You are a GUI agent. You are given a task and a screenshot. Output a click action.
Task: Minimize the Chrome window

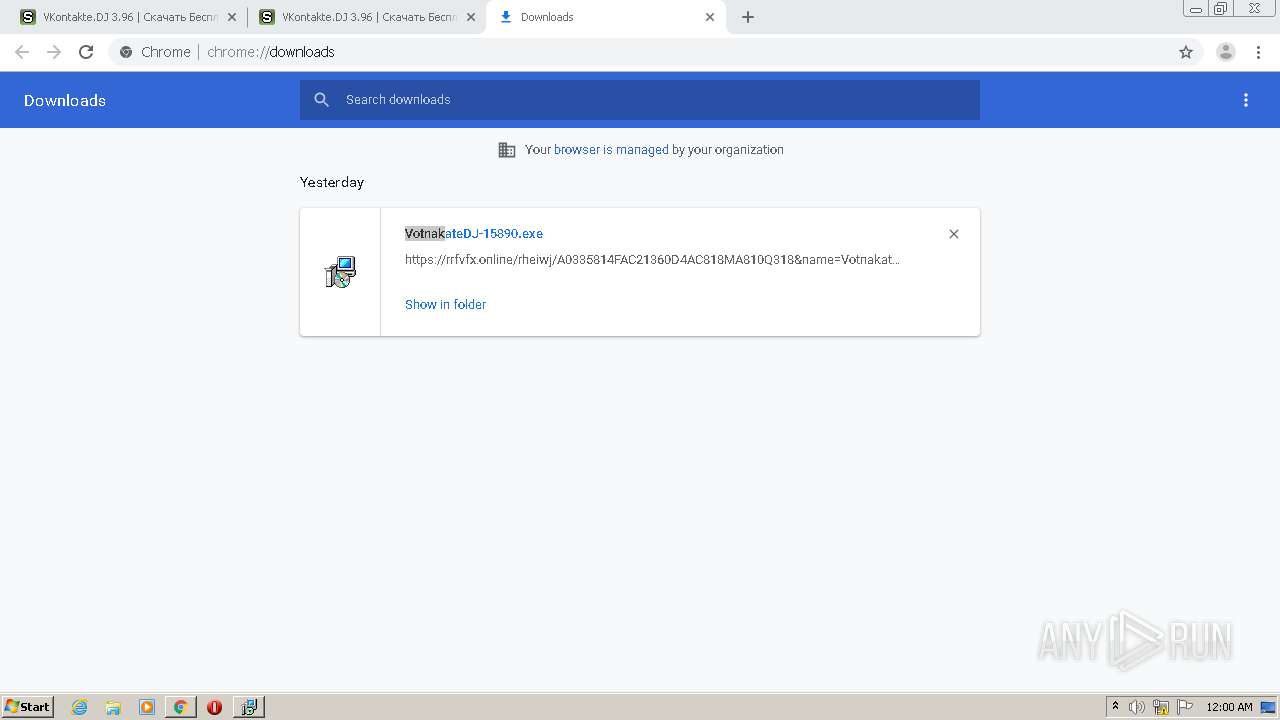[1196, 8]
